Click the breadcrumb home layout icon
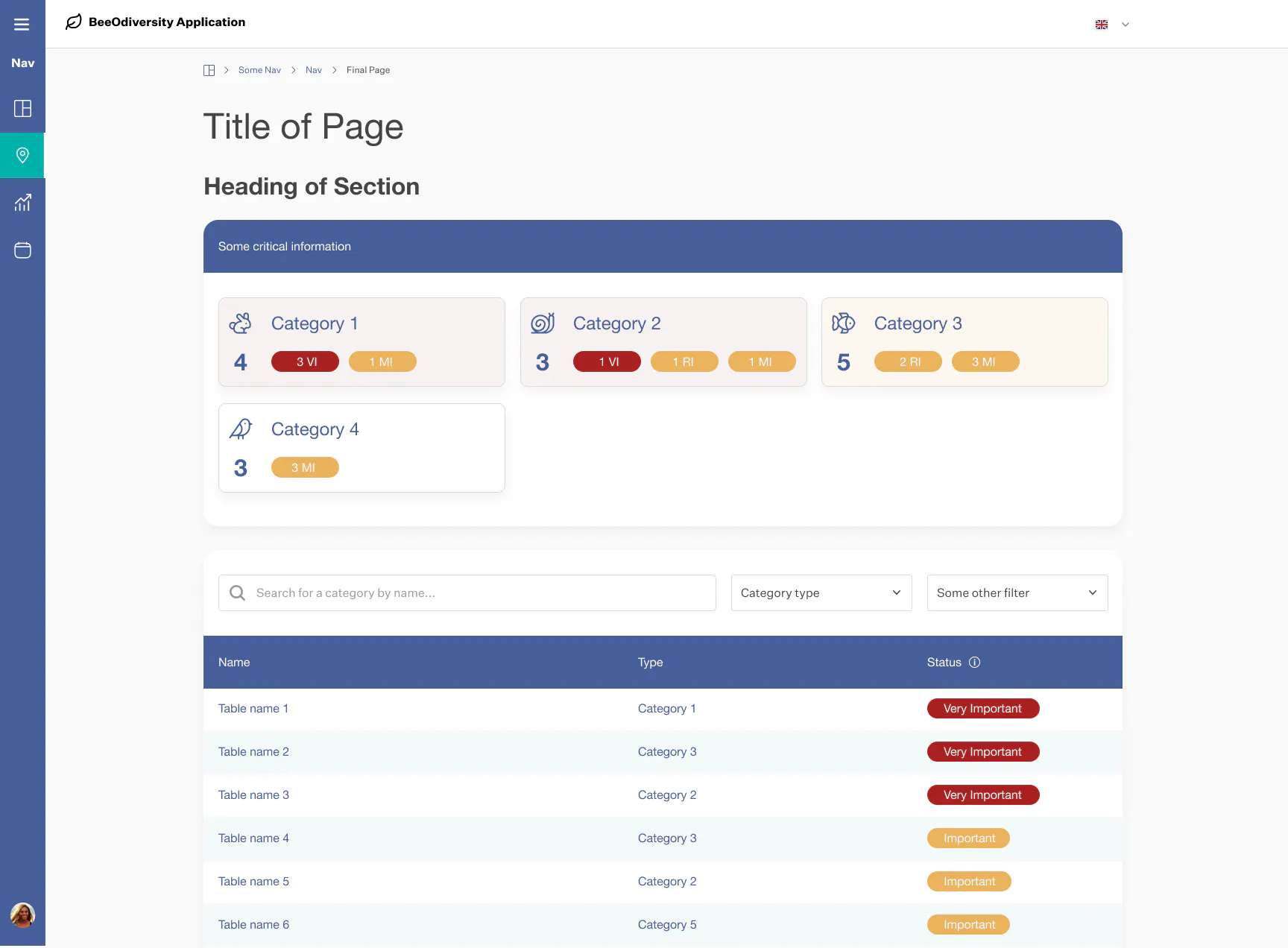Viewport: 1288px width, 948px height. [x=209, y=70]
